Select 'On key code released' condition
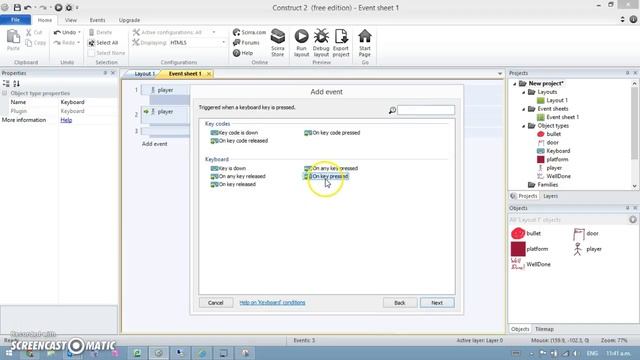 (x=239, y=141)
